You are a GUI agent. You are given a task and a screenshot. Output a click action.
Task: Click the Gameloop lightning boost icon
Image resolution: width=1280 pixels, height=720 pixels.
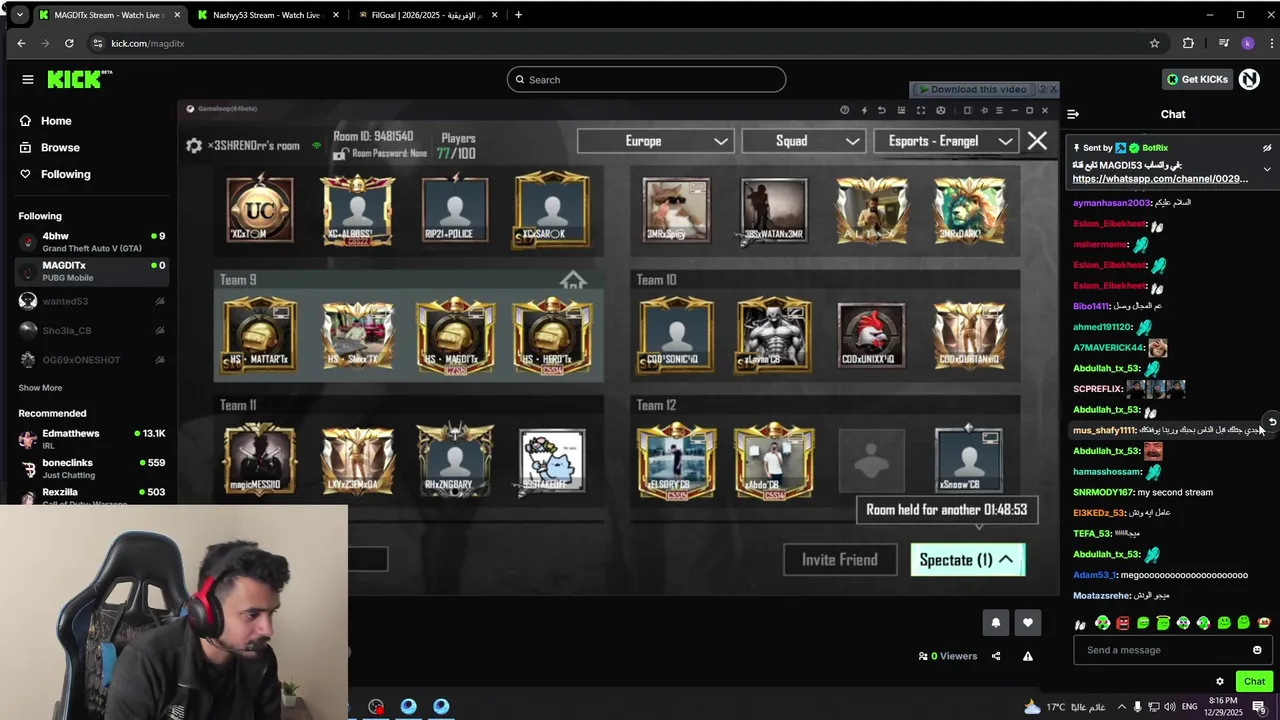click(x=864, y=110)
